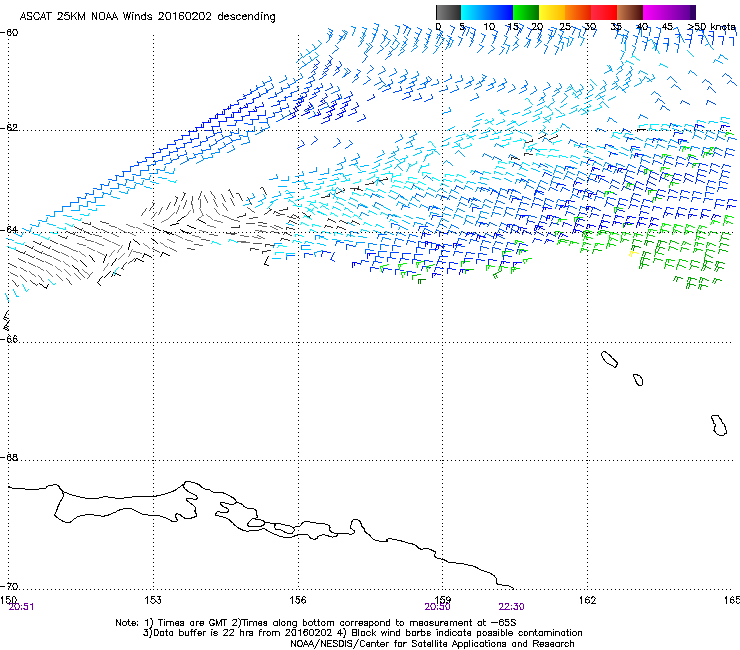Click the brown 35-40 knots legend segment

pyautogui.click(x=630, y=12)
